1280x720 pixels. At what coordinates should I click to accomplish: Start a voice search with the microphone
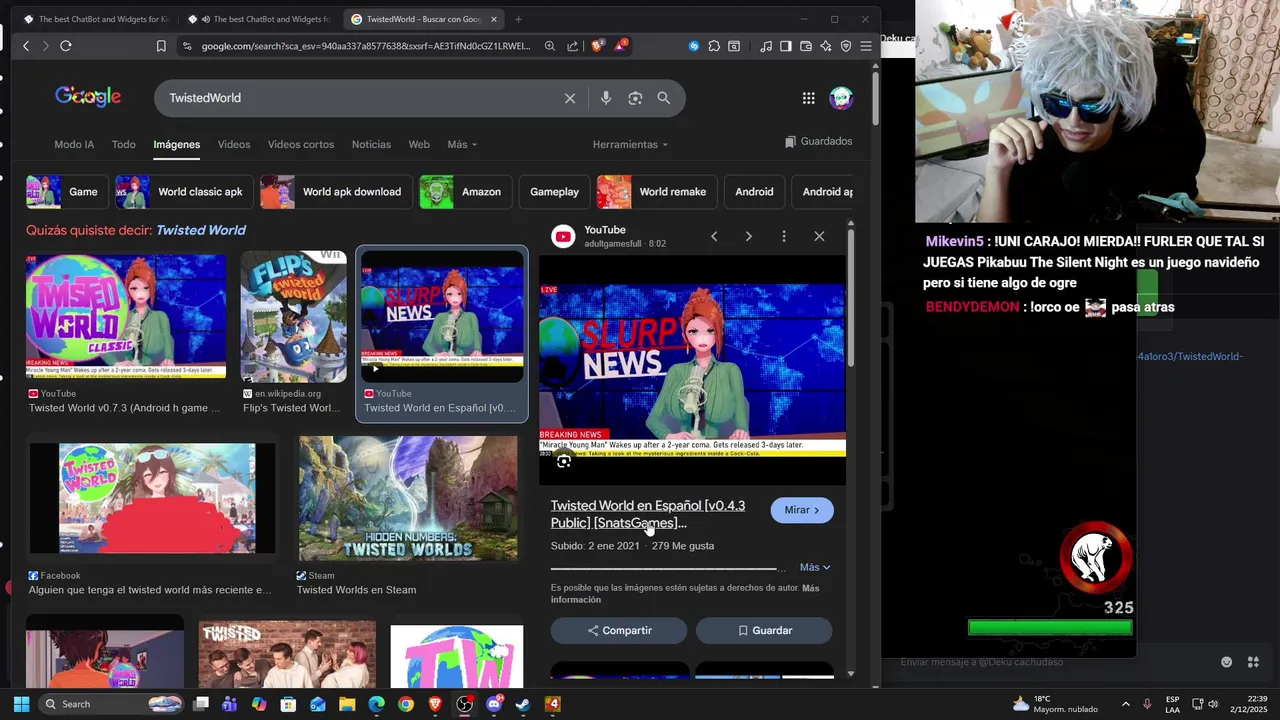606,98
